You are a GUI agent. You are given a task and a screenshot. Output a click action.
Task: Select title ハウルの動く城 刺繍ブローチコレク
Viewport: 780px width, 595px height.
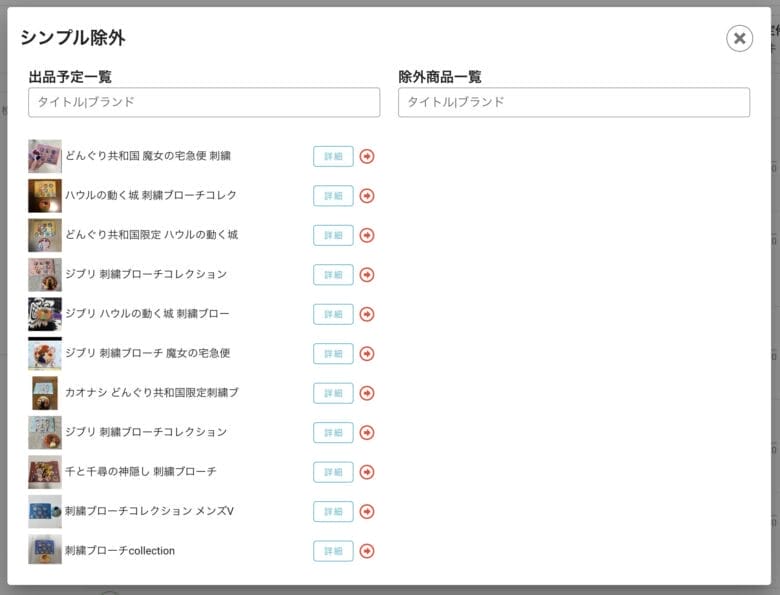(151, 195)
